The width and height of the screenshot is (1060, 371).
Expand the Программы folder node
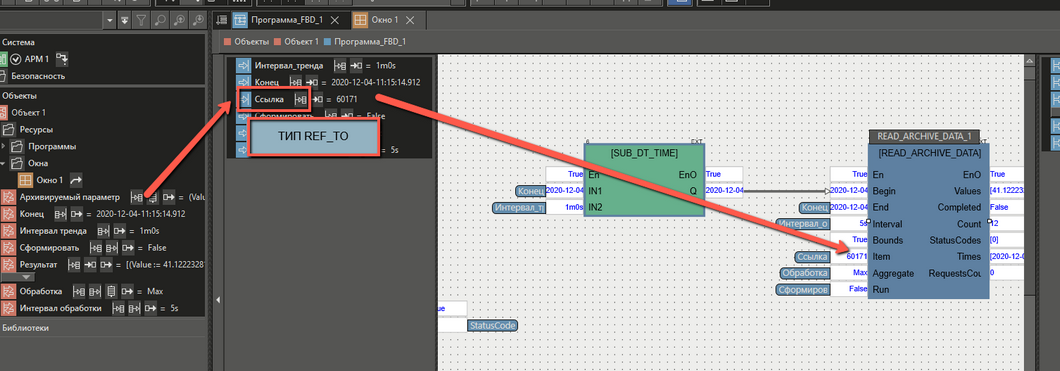(x=4, y=147)
